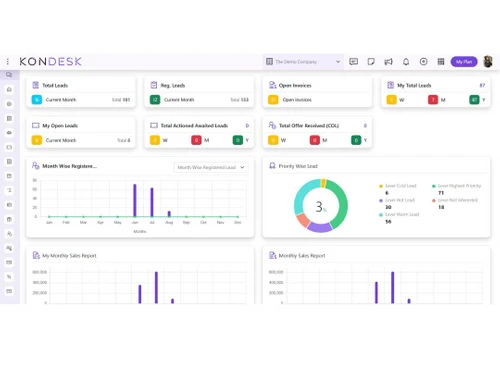The image size is (500, 375).
Task: Click the Total 6 text in My Open Leads
Action: pos(124,140)
